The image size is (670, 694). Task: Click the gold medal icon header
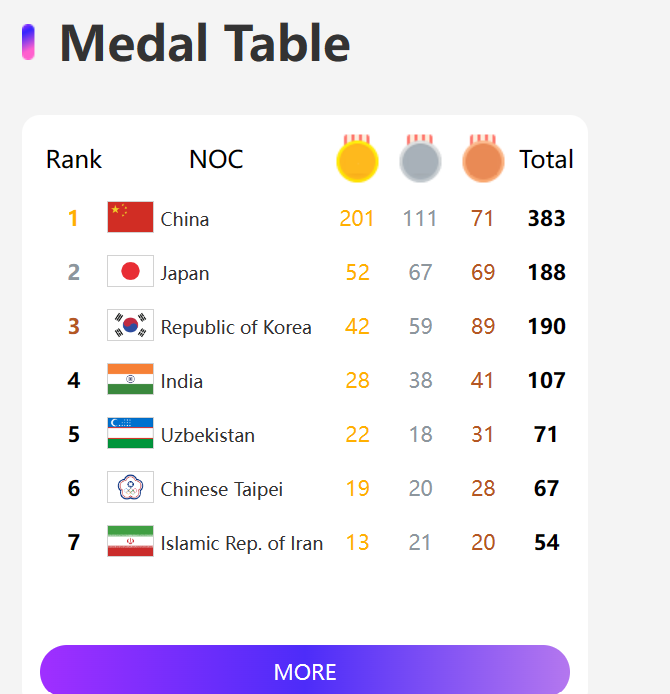(x=357, y=160)
